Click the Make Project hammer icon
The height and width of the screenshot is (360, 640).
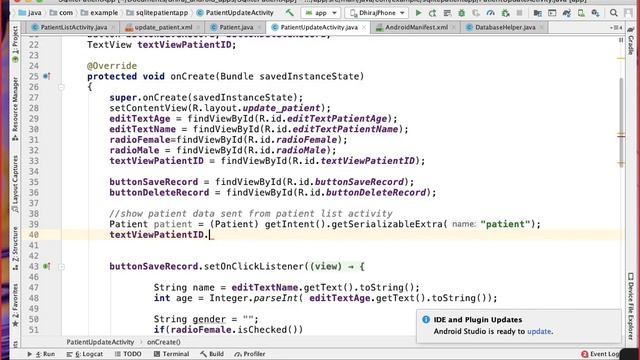[x=289, y=13]
